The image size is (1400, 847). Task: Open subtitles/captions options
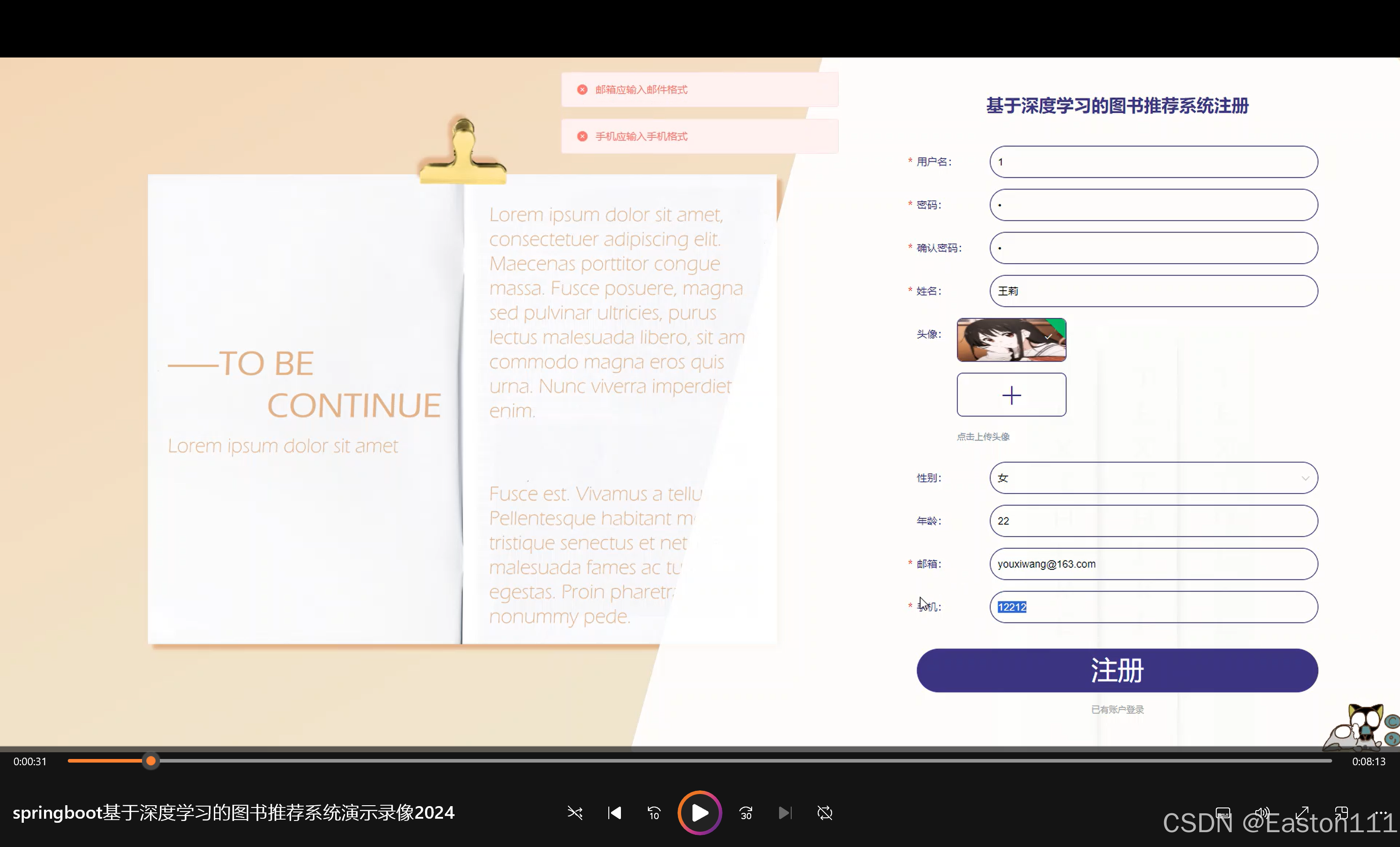click(x=1223, y=813)
